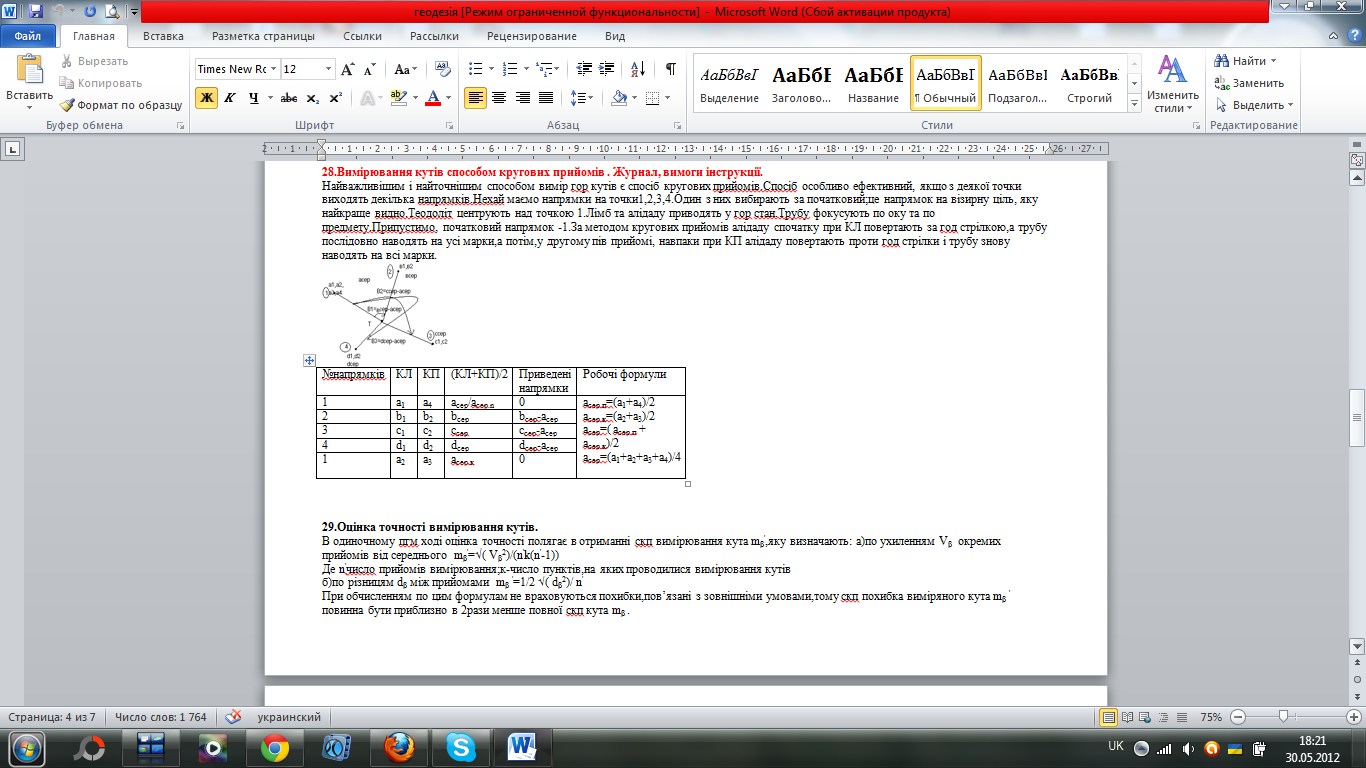1366x768 pixels.
Task: Center-align the paragraph text
Action: coord(498,98)
